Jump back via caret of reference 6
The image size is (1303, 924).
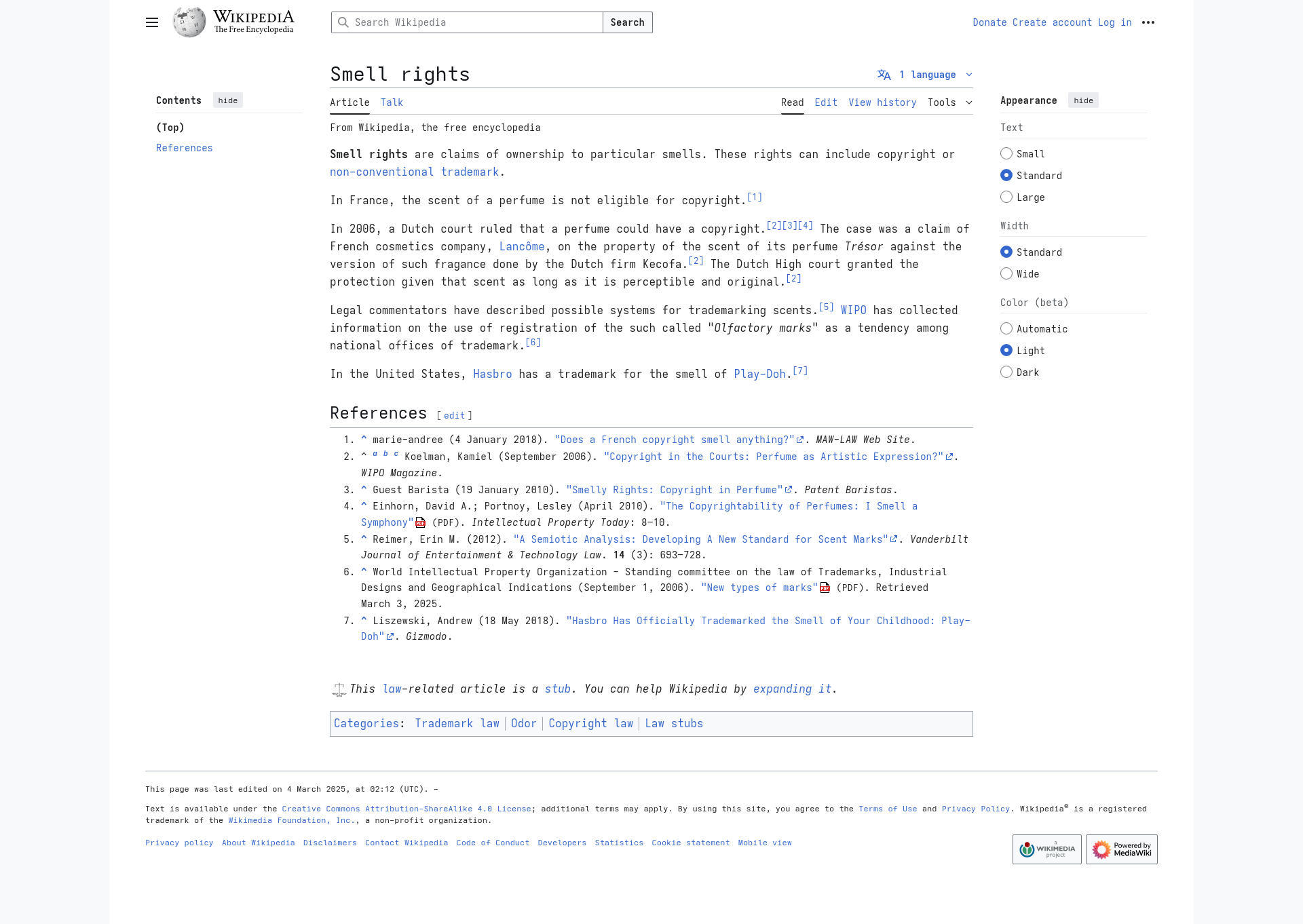tap(364, 571)
